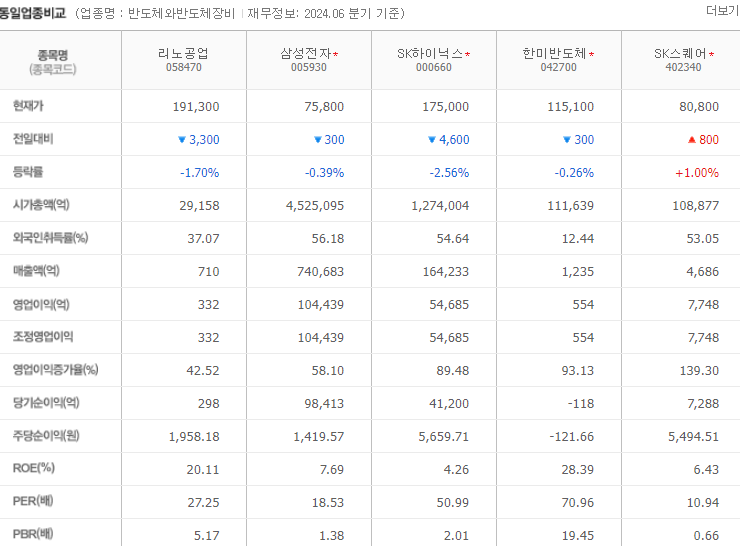Click SK스퀘어 current price 80,800
The height and width of the screenshot is (546, 740).
699,107
